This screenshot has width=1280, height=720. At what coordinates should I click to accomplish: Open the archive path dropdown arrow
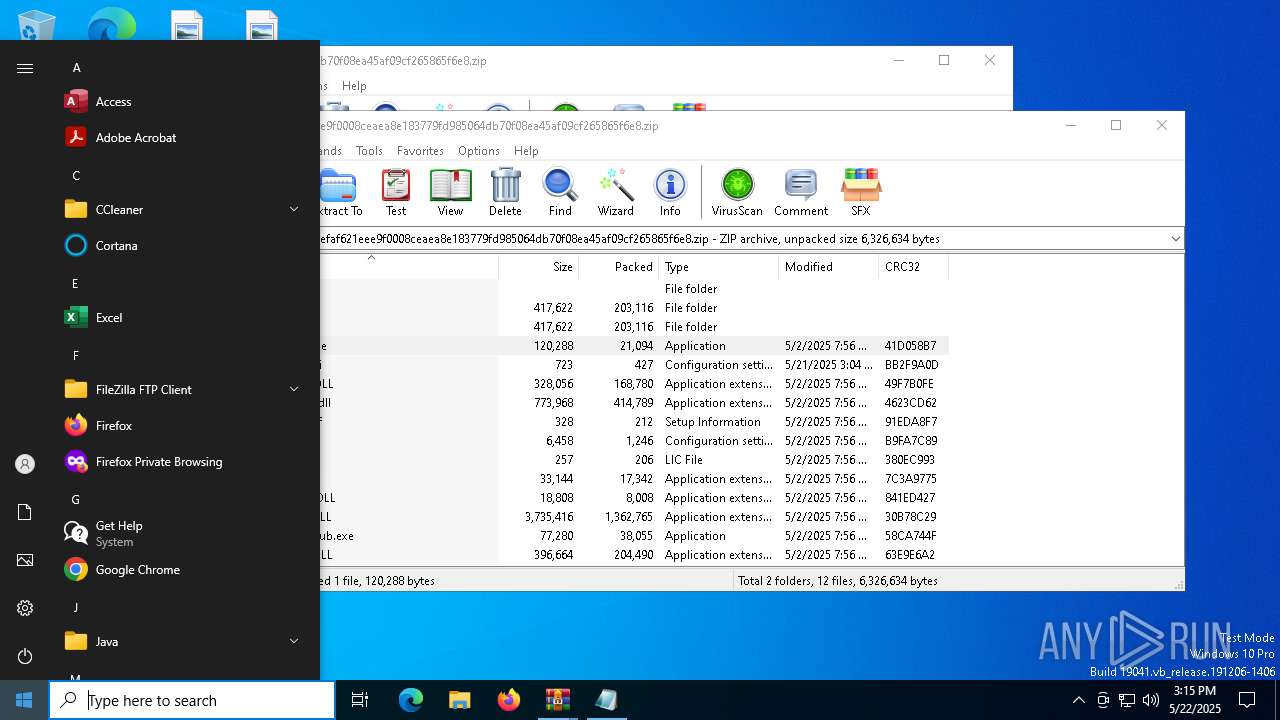[x=1175, y=239]
